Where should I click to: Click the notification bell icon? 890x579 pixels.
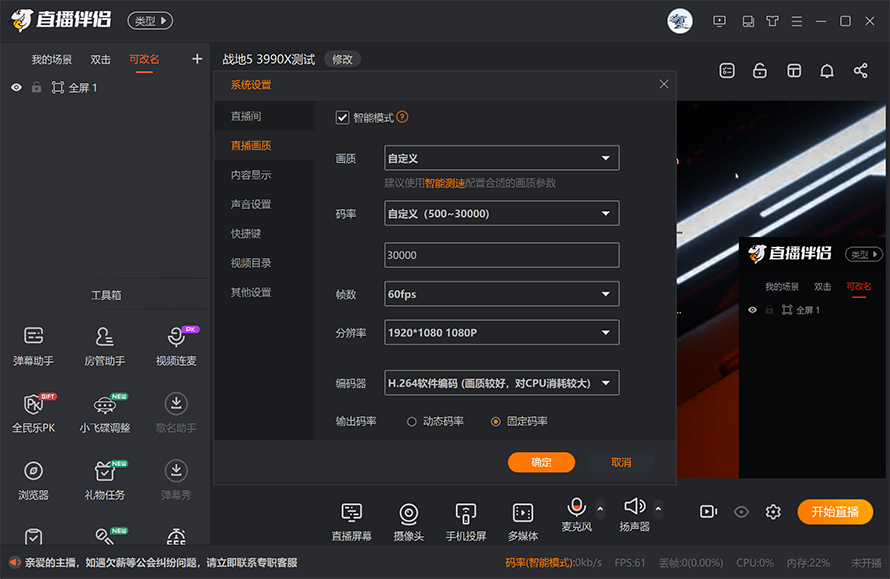tap(827, 71)
